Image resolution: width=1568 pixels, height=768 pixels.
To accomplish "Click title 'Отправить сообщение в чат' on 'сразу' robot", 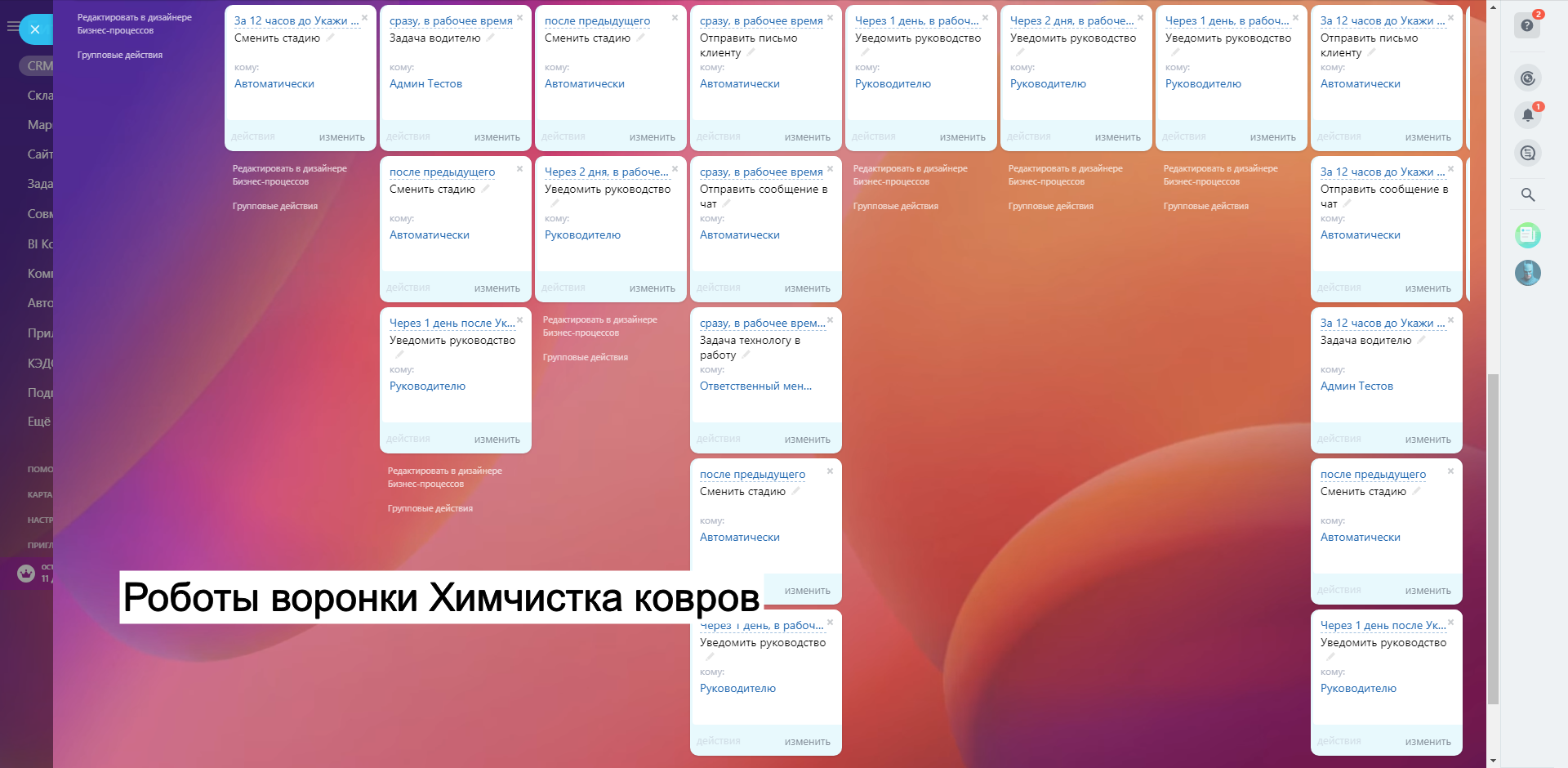I will coord(764,197).
